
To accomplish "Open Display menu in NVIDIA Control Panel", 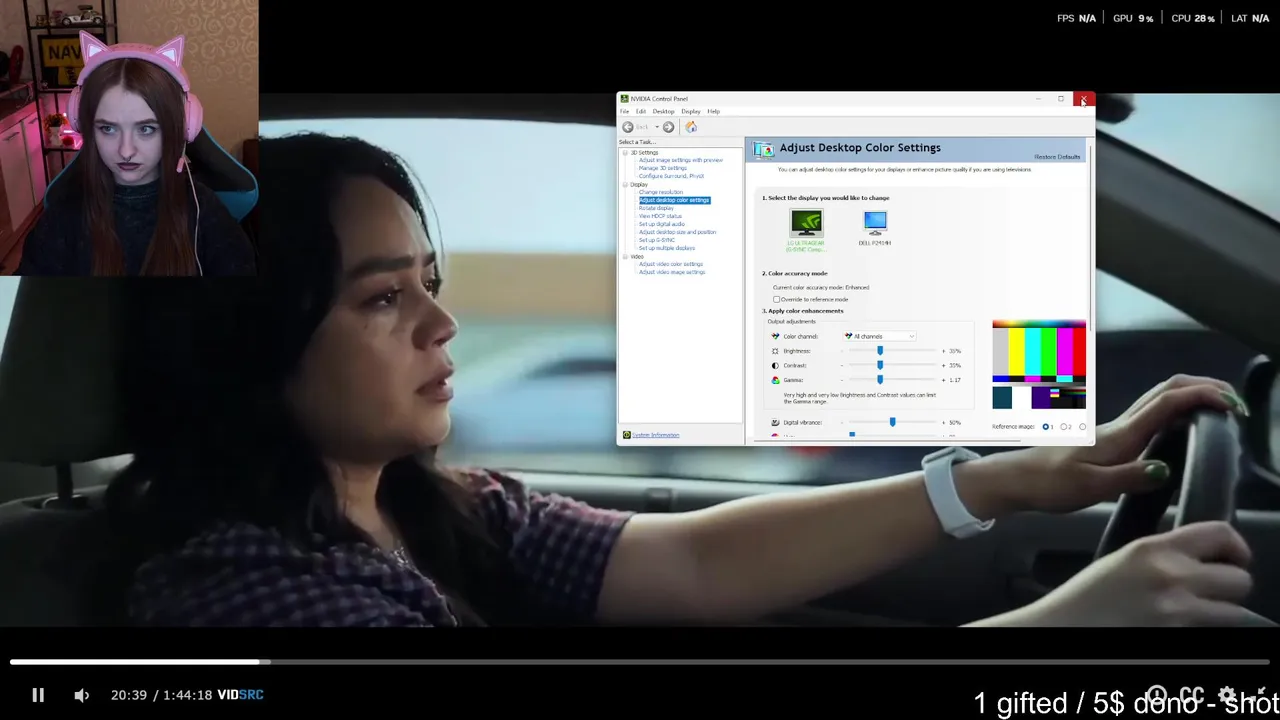I will (x=691, y=111).
